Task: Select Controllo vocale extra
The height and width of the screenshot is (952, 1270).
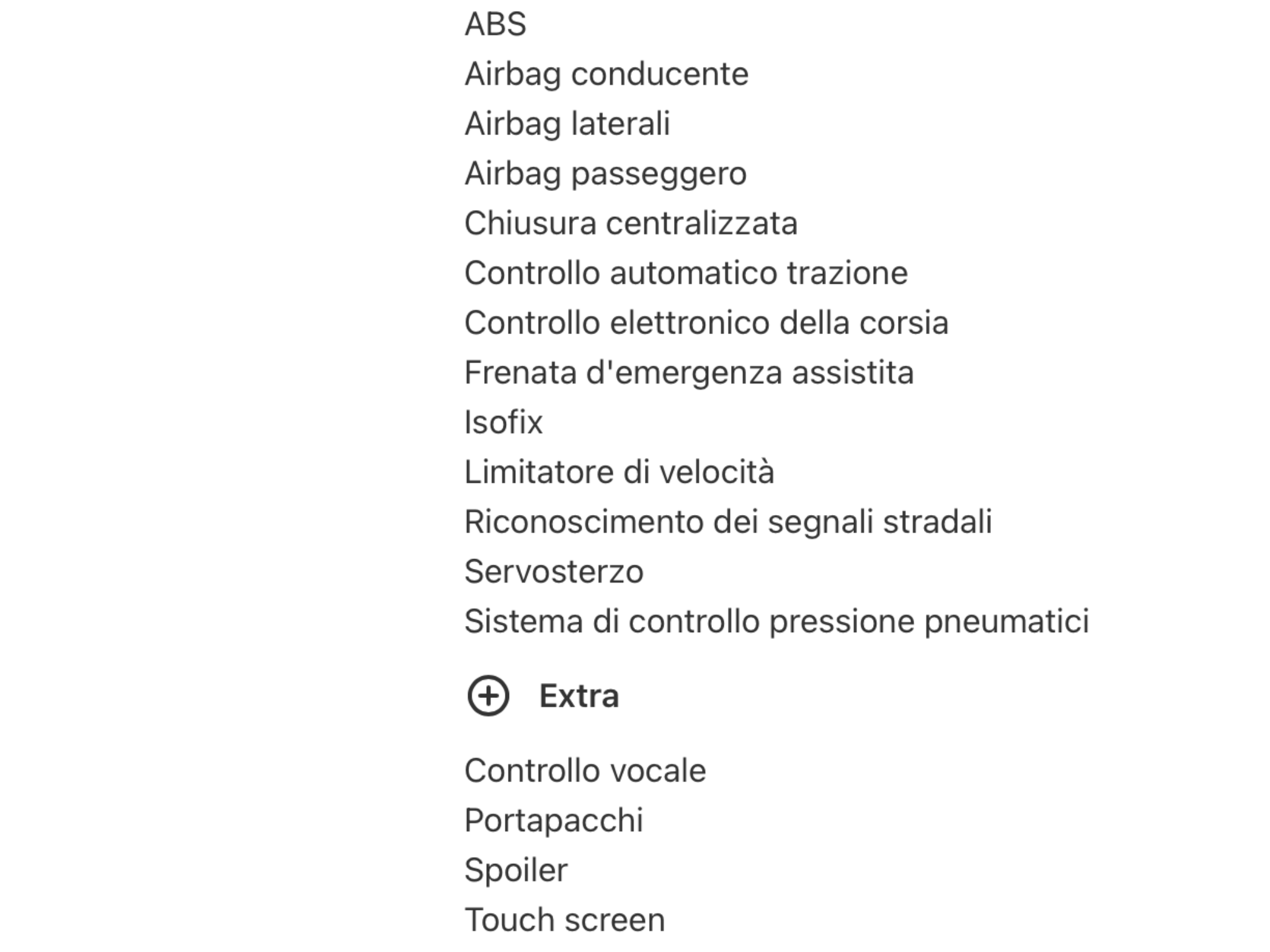Action: coord(585,771)
